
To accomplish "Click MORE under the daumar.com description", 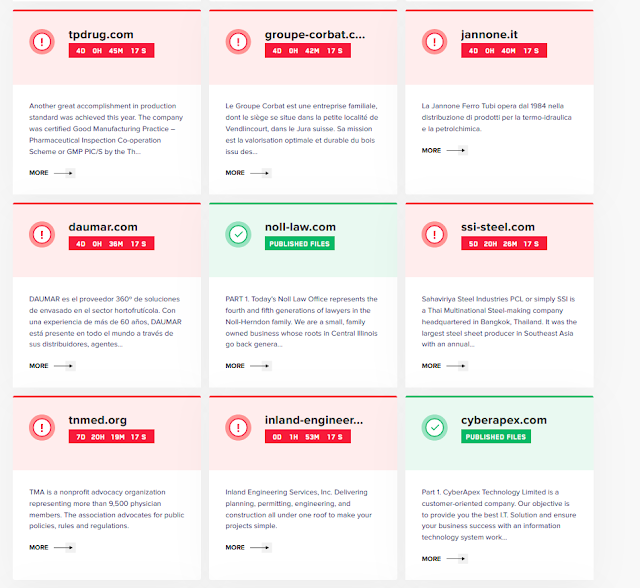I will [51, 366].
